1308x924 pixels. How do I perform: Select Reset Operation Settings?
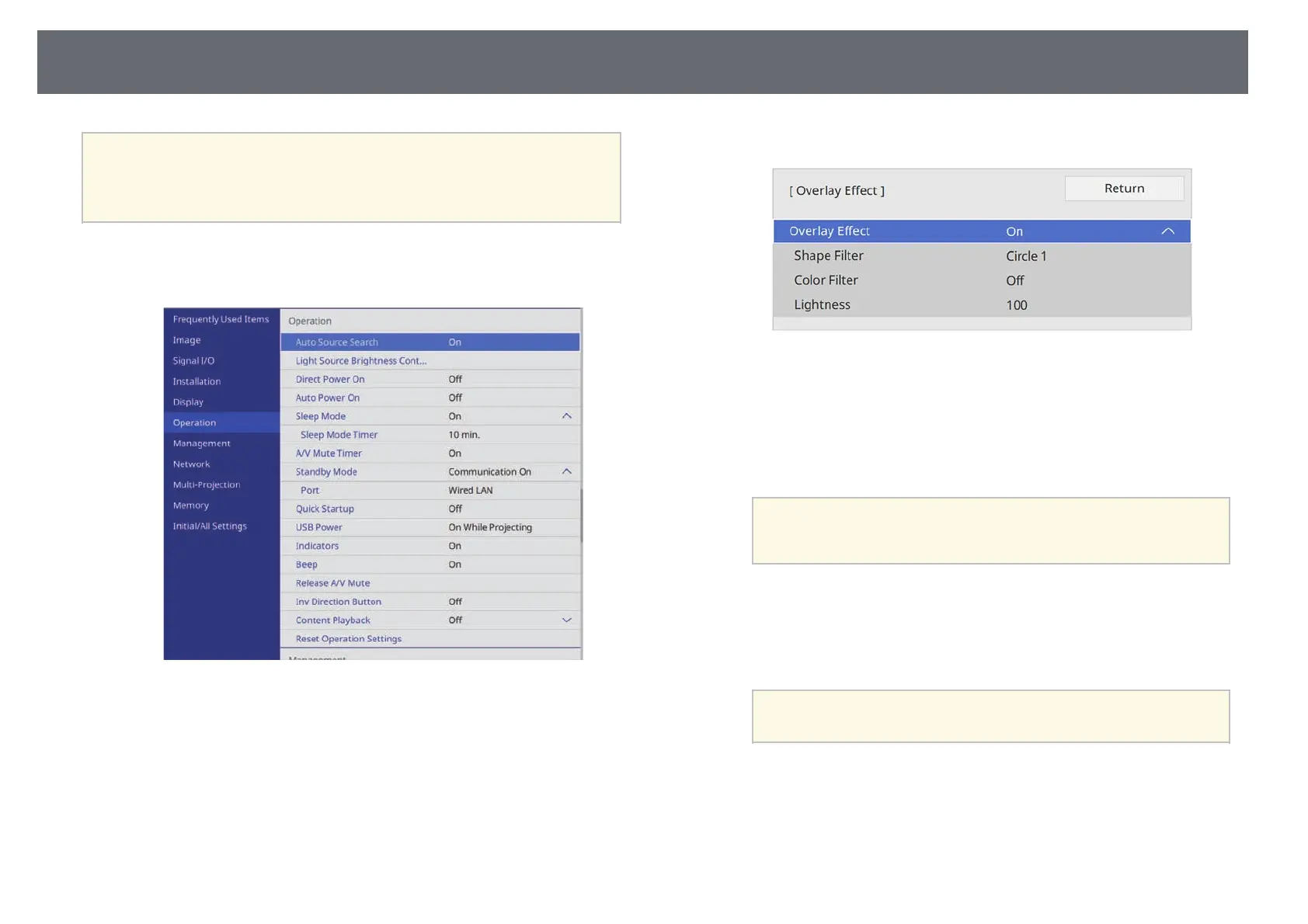pos(430,639)
